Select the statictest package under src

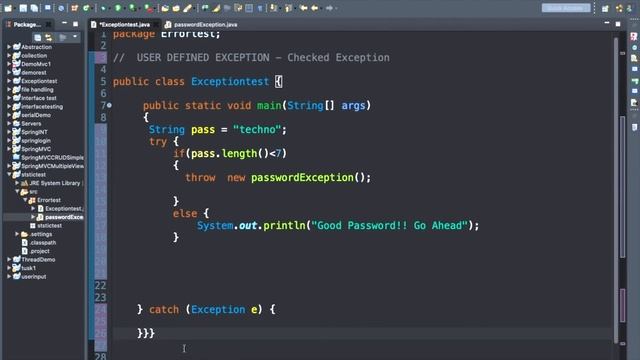tap(49, 225)
